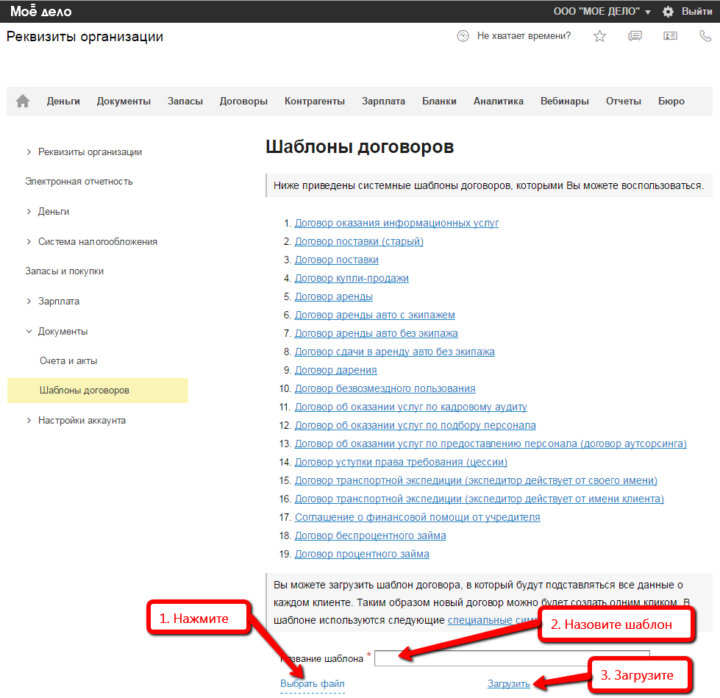Expand the Настройки аккаунта section
The height and width of the screenshot is (698, 720).
[76, 421]
